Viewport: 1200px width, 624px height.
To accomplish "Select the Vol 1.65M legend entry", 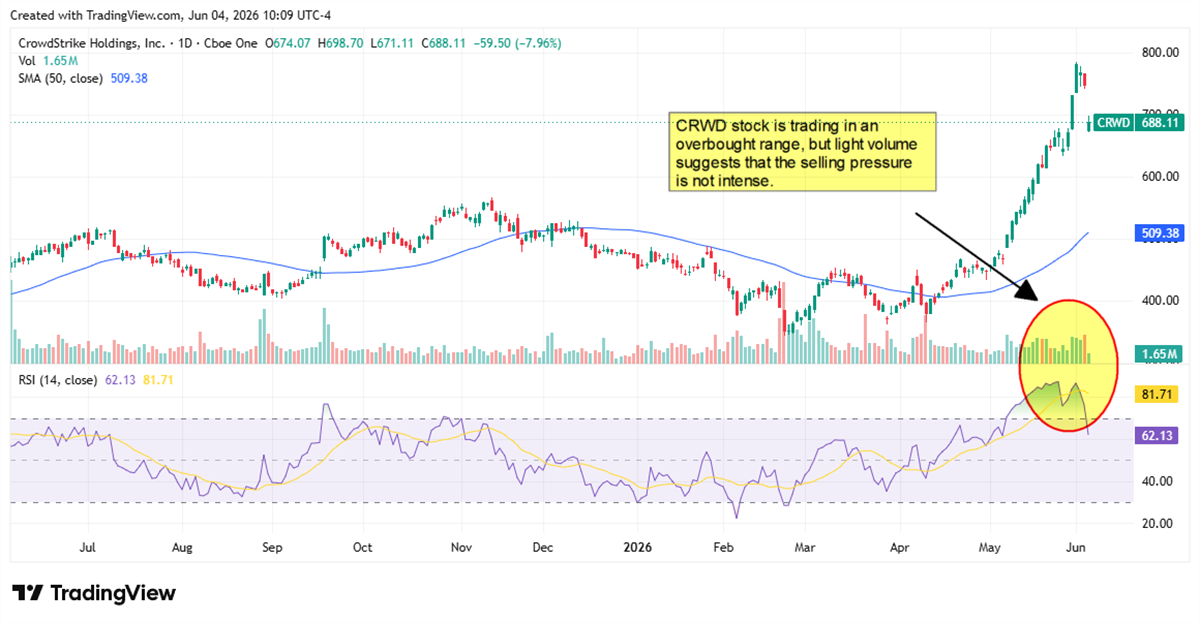I will click(47, 61).
